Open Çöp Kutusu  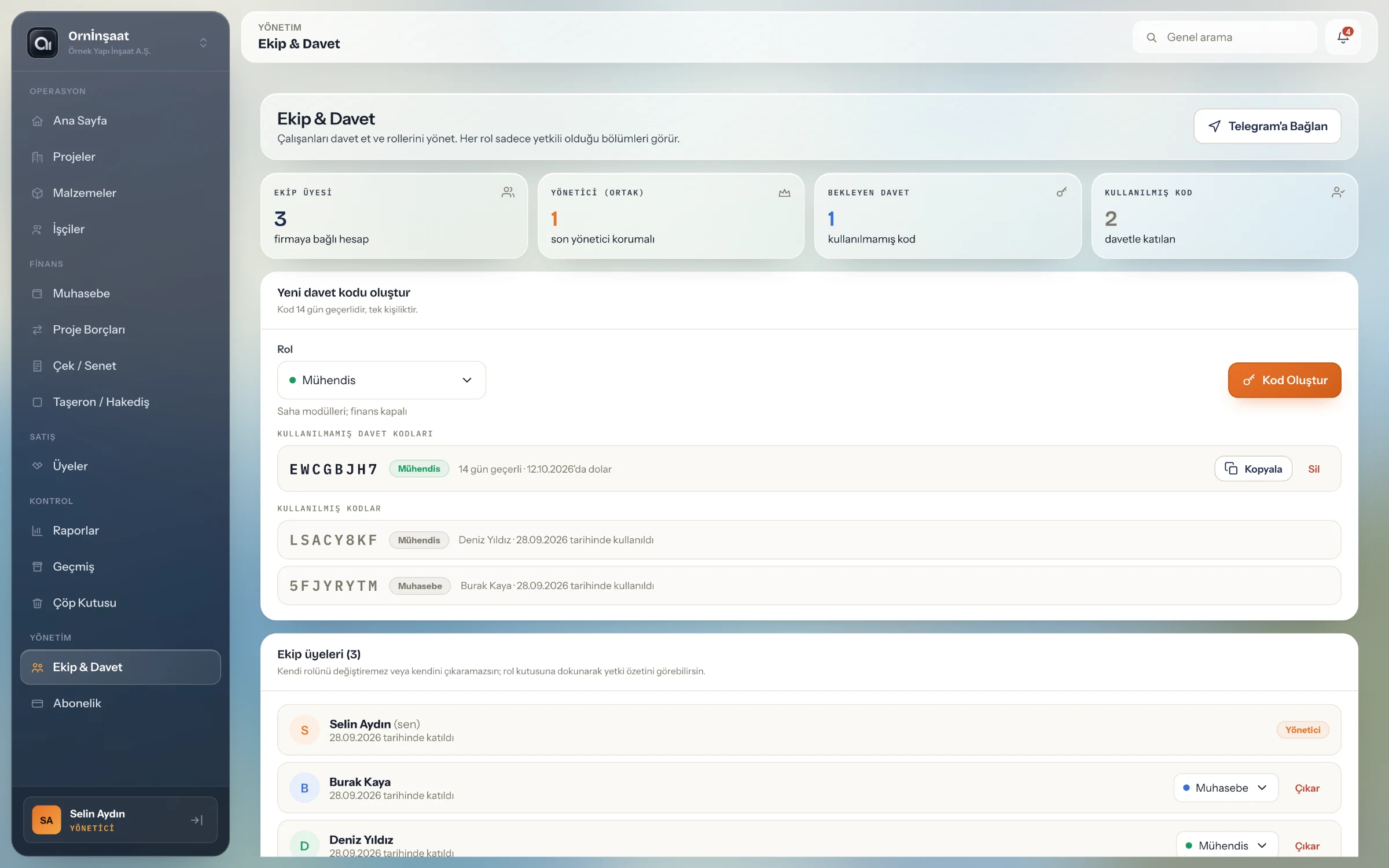pyautogui.click(x=120, y=603)
